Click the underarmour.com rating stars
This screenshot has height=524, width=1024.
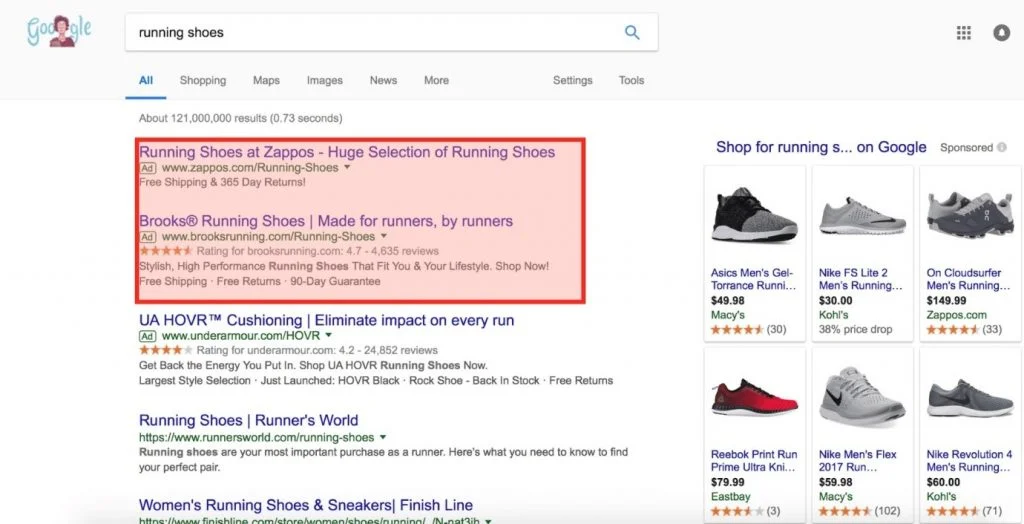point(166,350)
